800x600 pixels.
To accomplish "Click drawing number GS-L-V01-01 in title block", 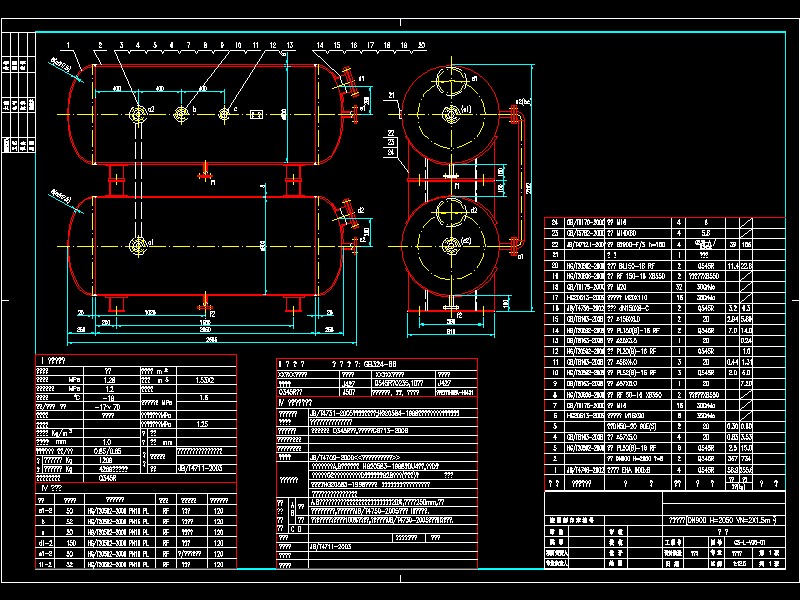I will point(751,541).
